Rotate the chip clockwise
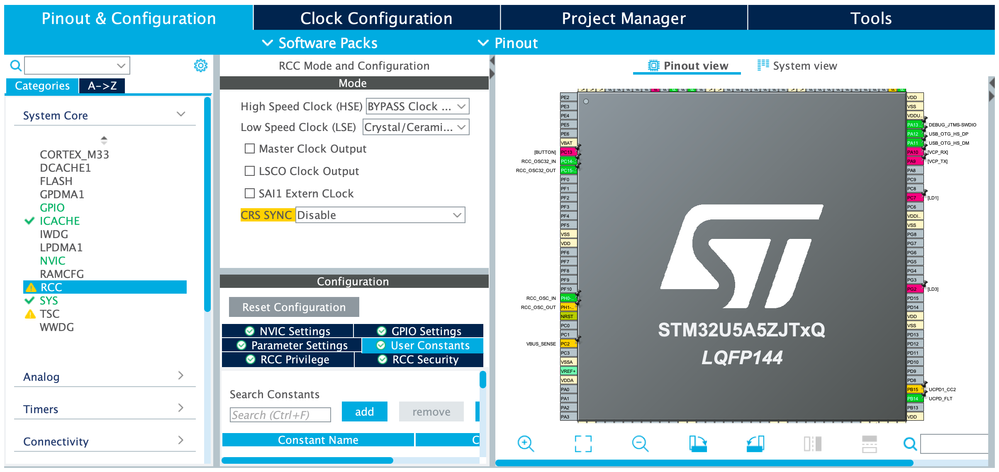 click(698, 443)
